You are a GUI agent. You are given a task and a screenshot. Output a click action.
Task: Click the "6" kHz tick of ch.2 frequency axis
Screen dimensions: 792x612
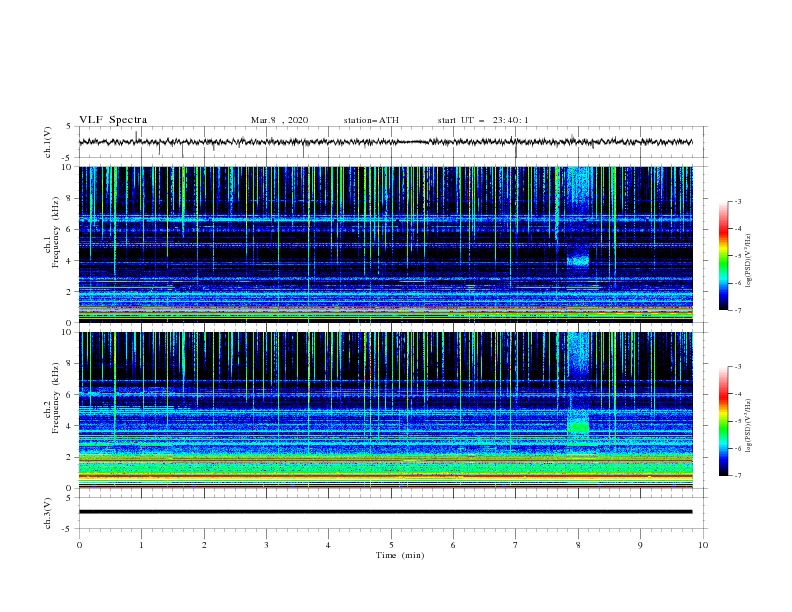[69, 395]
